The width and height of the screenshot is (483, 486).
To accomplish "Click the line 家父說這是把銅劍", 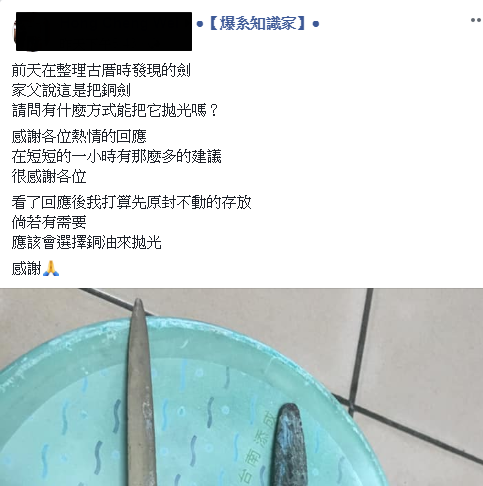I will coord(71,90).
